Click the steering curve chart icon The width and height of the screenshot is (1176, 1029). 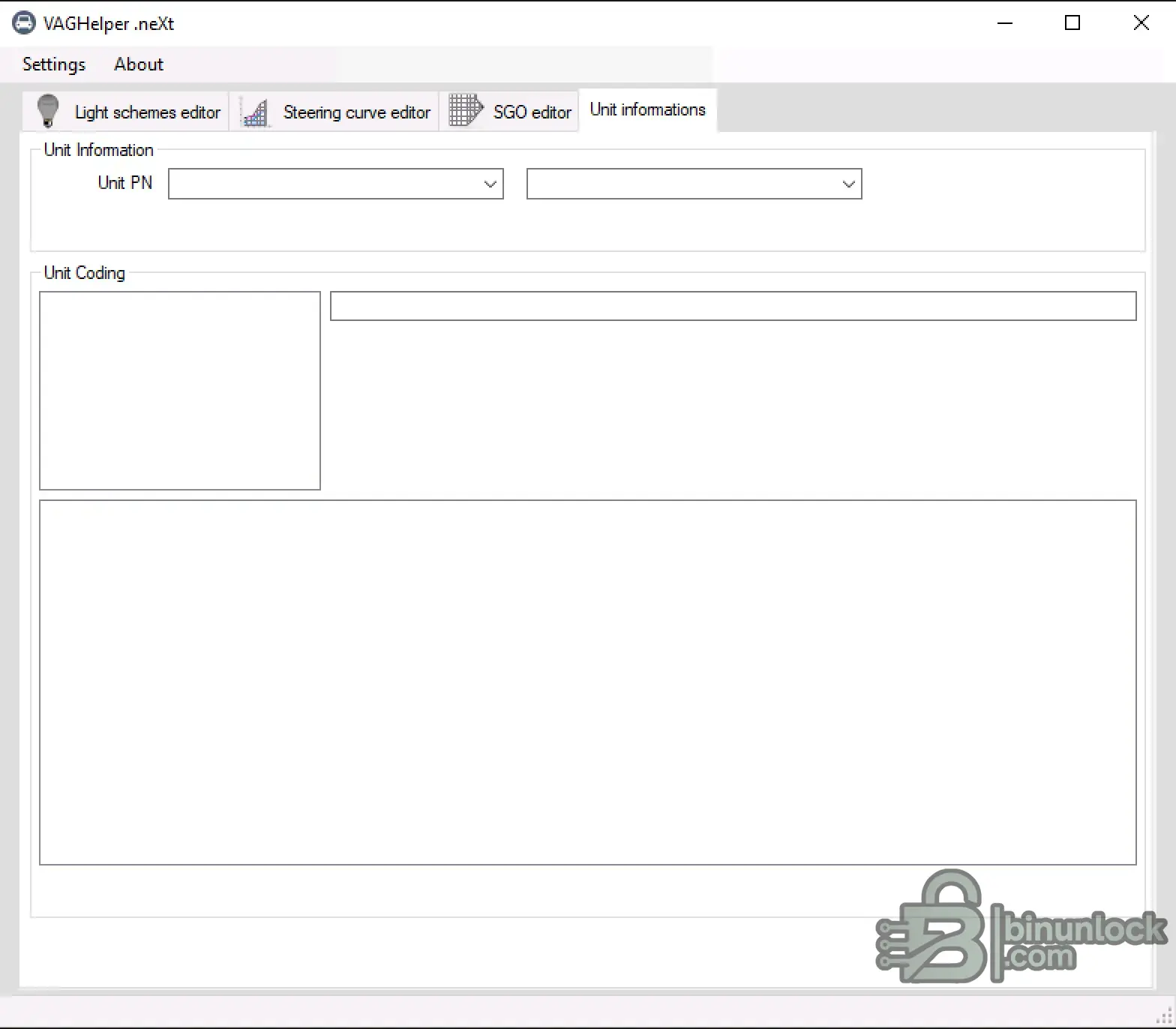point(255,112)
